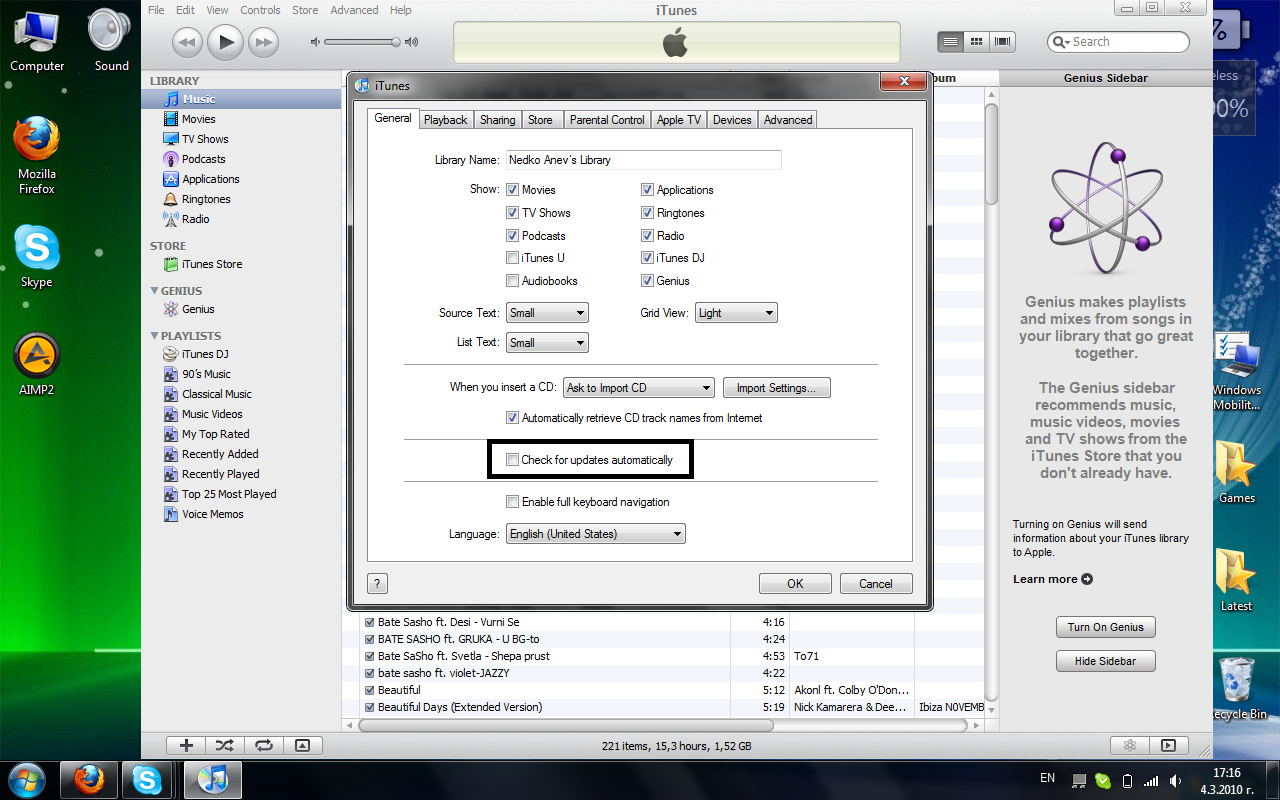Open the Language dropdown
This screenshot has width=1280, height=800.
click(x=596, y=534)
